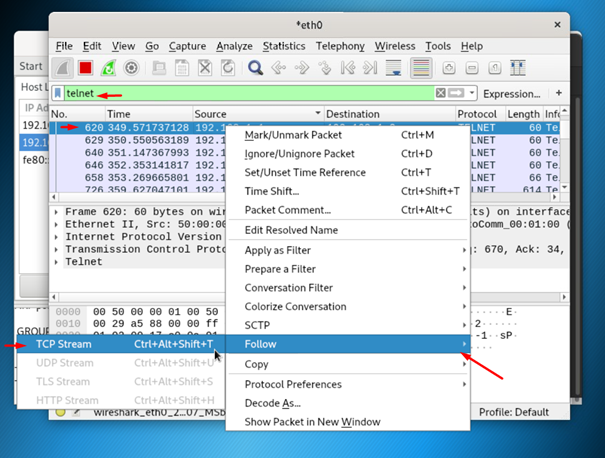This screenshot has width=605, height=458.
Task: Select packet number 629 row
Action: click(x=139, y=140)
